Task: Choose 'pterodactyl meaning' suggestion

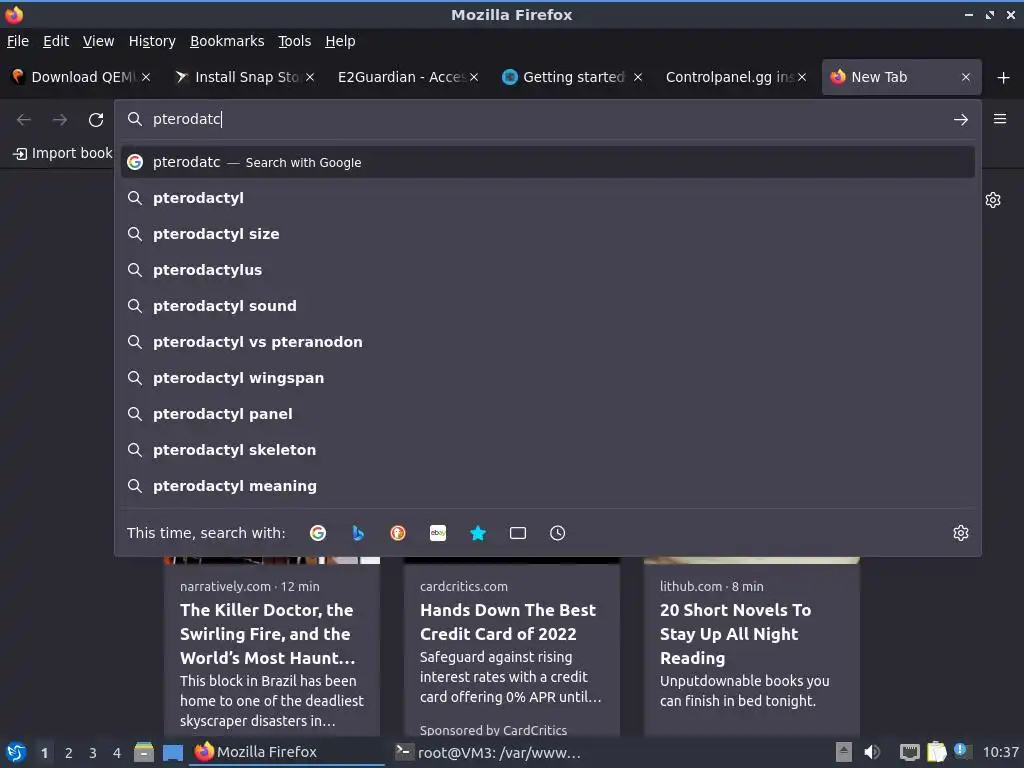Action: 548,486
